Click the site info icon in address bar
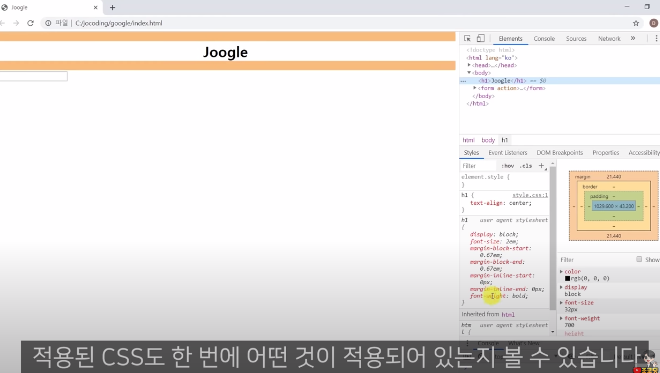 coord(48,23)
